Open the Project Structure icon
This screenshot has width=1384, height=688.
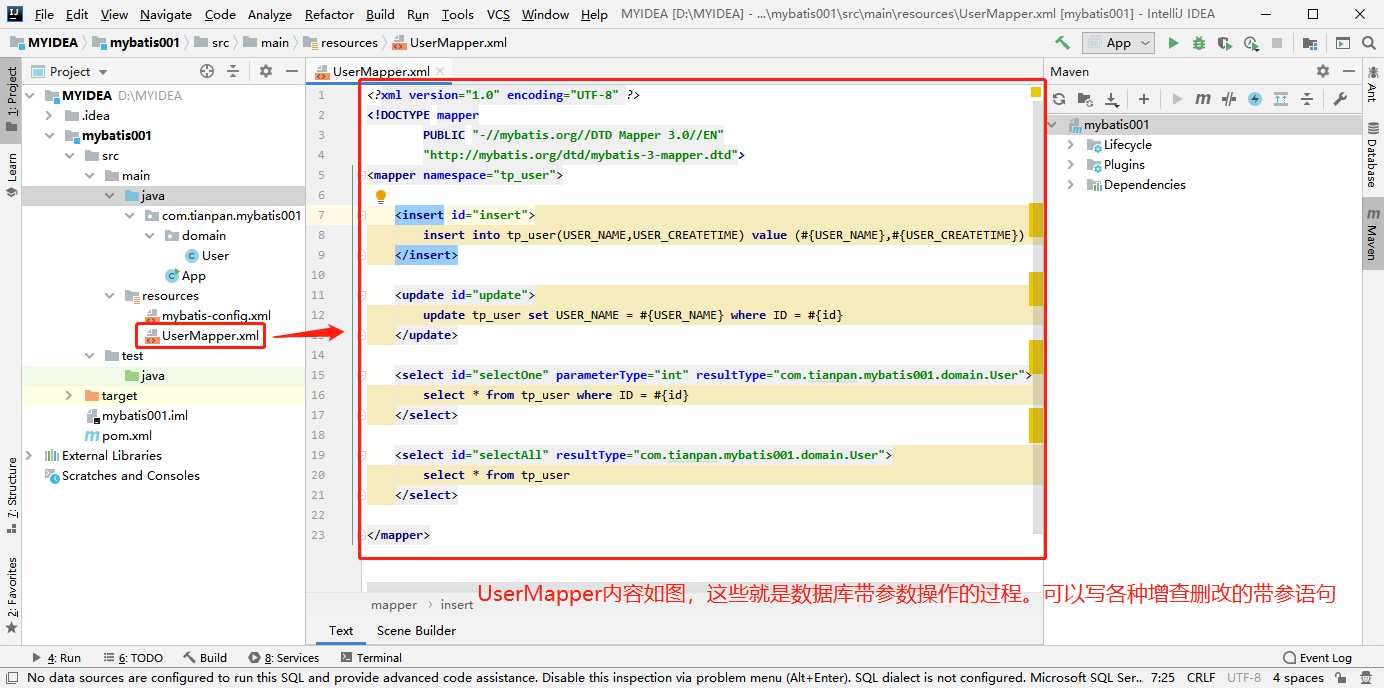[x=1310, y=43]
